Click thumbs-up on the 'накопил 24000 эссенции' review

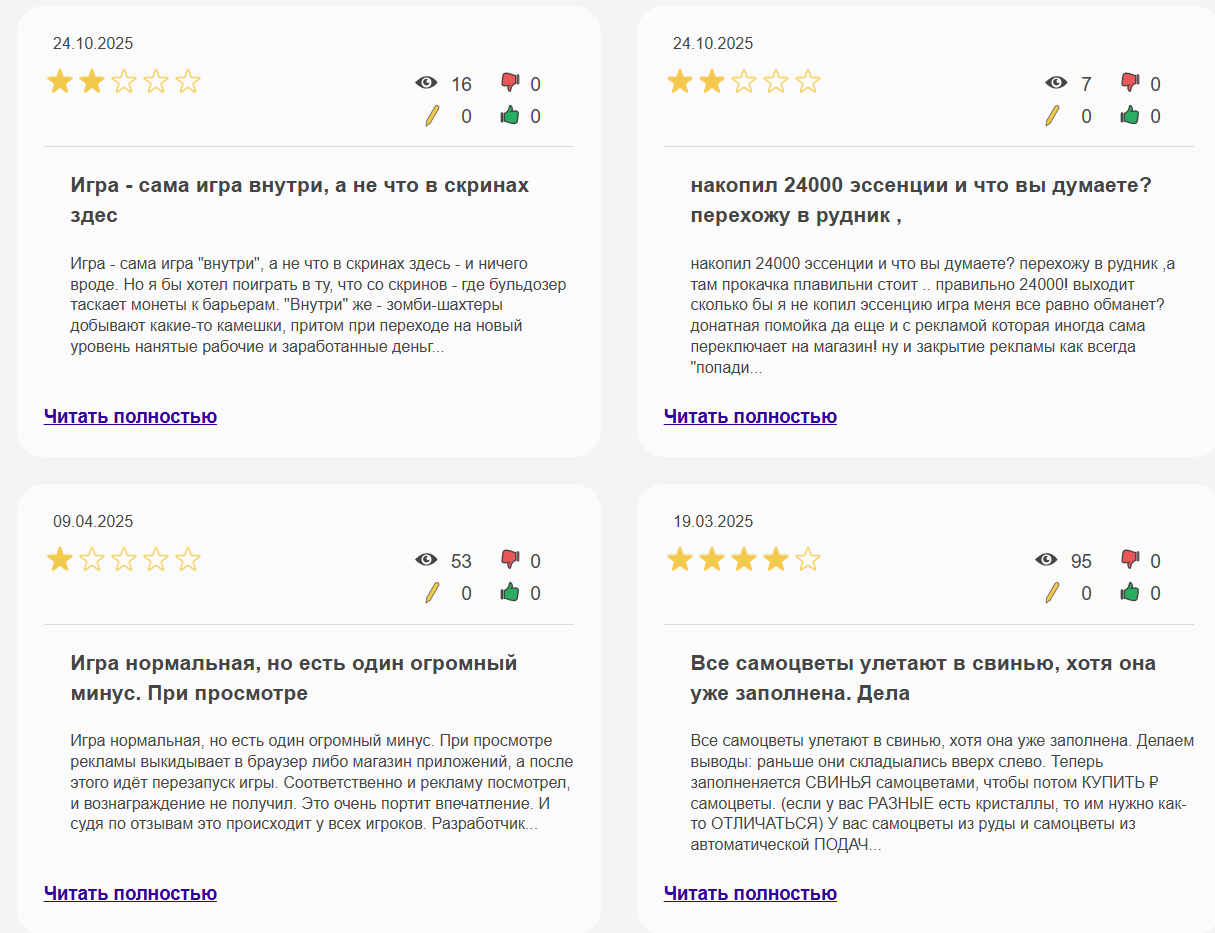[x=1131, y=116]
